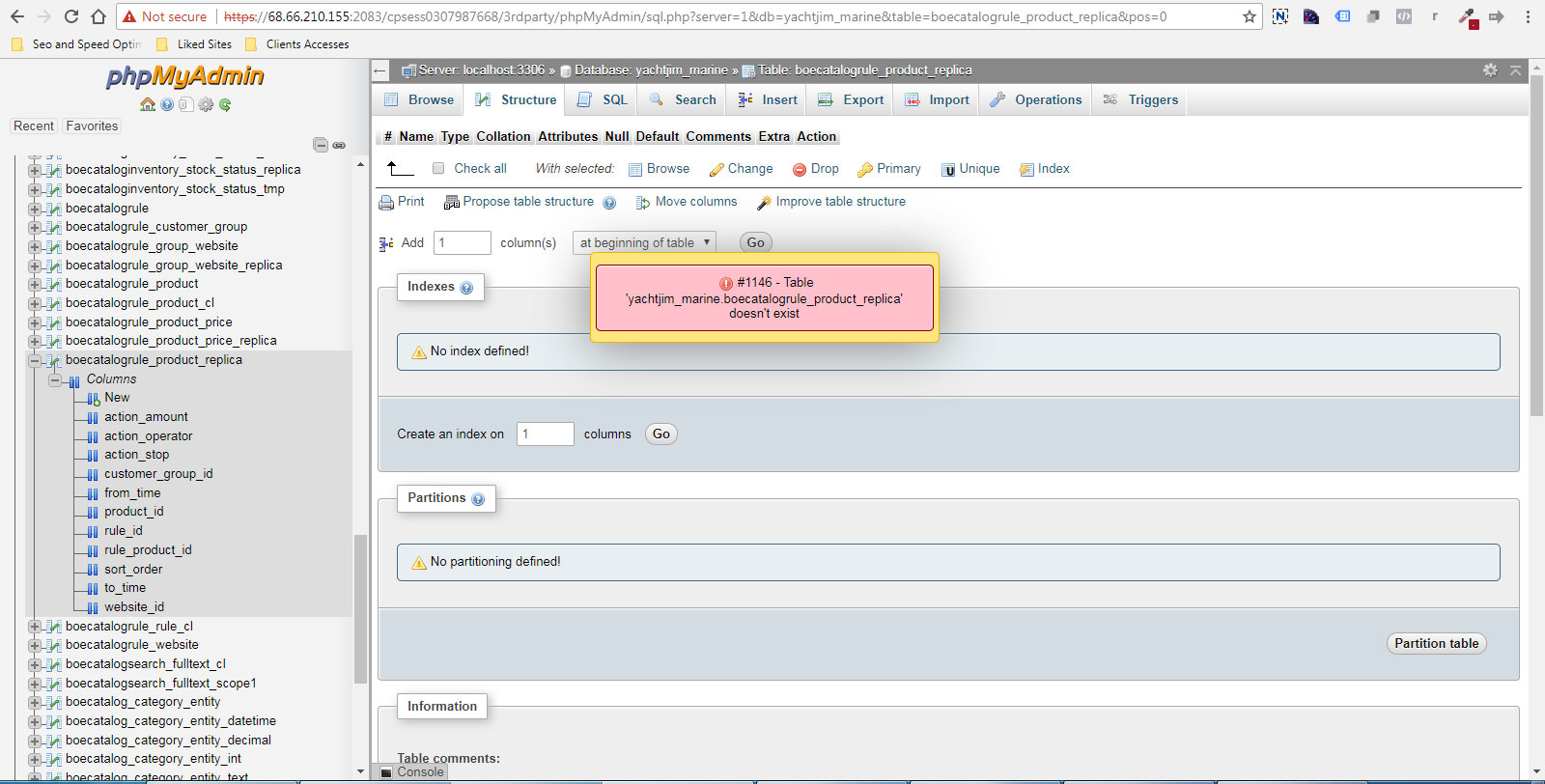Open Indexes help question-mark icon

click(x=466, y=288)
